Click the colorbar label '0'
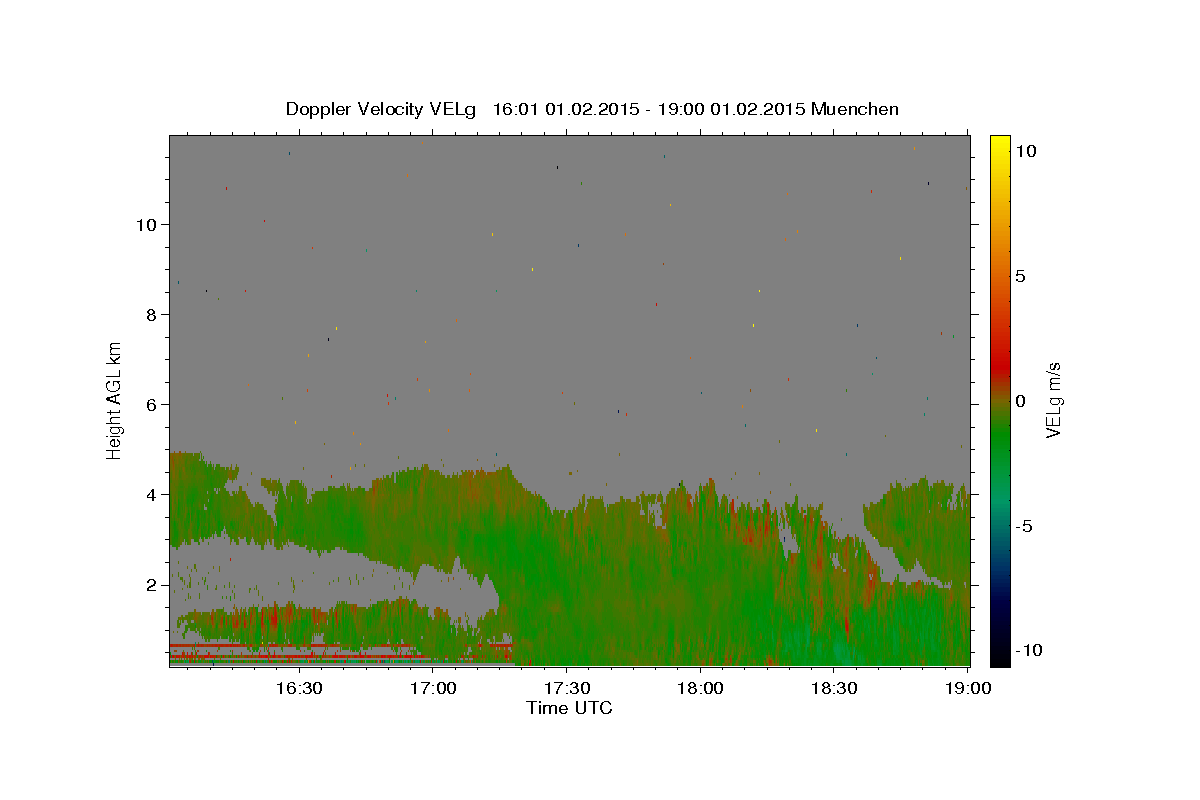This screenshot has height=800, width=1200. pyautogui.click(x=1020, y=401)
